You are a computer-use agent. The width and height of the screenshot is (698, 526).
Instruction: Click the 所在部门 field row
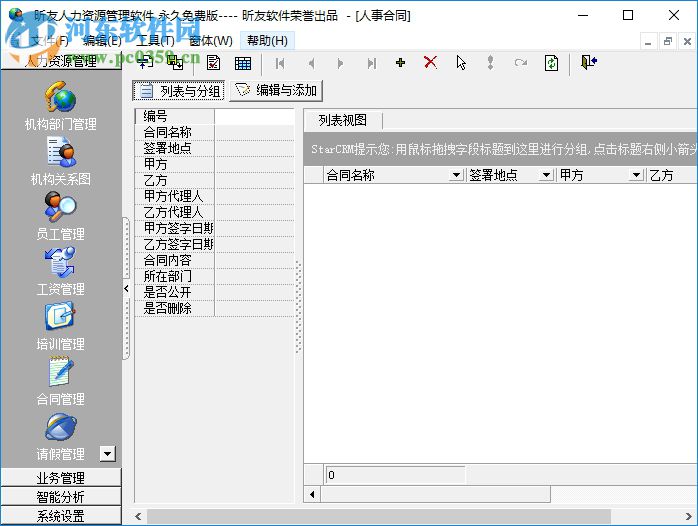point(215,276)
